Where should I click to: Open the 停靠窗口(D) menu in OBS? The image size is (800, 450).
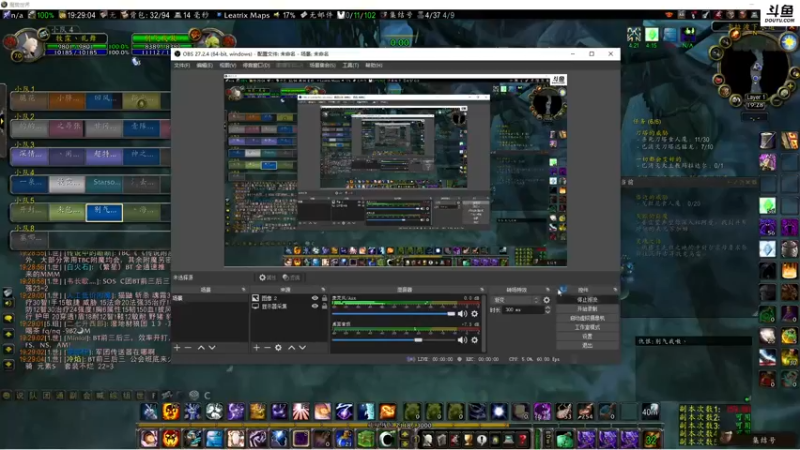tap(256, 65)
